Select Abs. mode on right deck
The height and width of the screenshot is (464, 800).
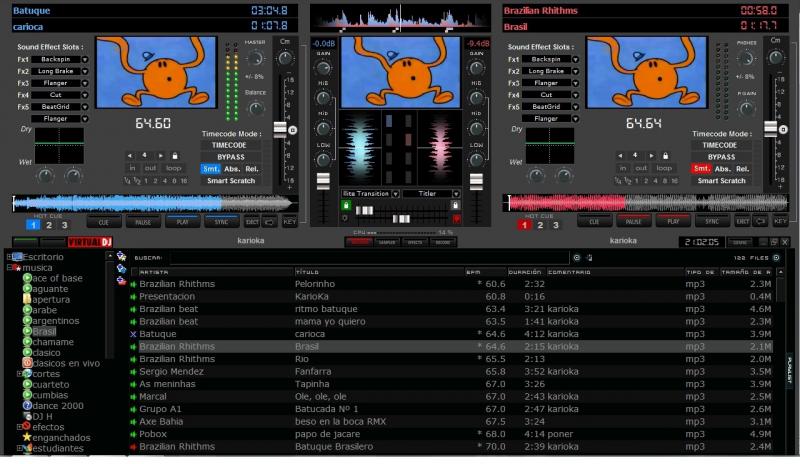[722, 168]
